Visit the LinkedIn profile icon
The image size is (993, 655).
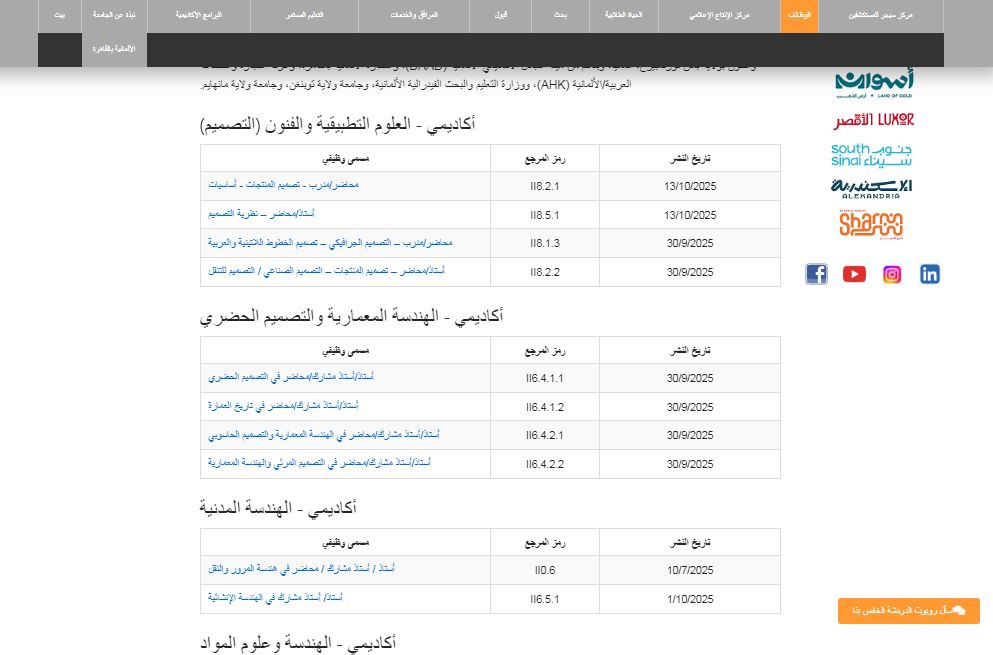(x=930, y=274)
